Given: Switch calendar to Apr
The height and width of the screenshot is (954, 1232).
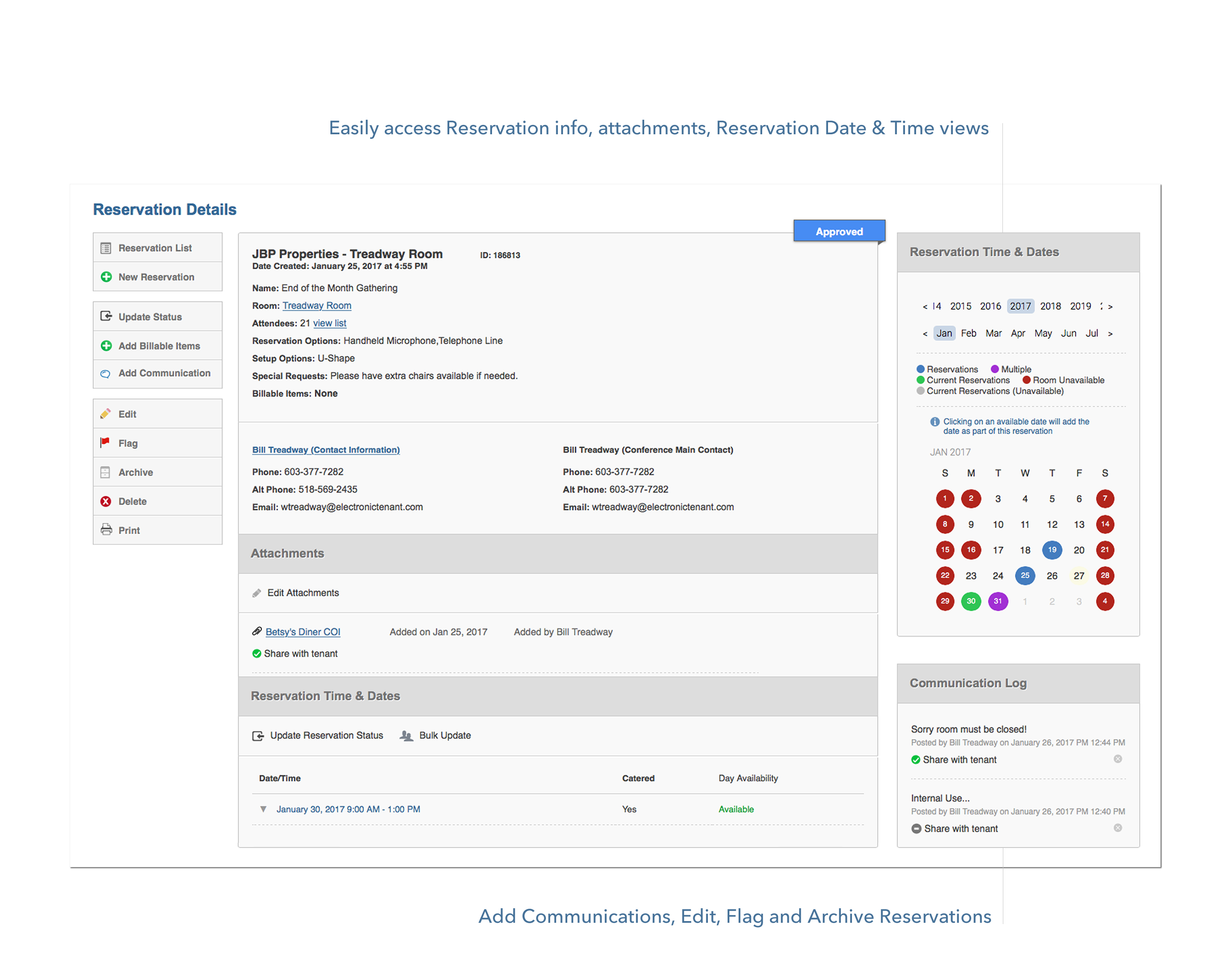Looking at the screenshot, I should click(1018, 334).
